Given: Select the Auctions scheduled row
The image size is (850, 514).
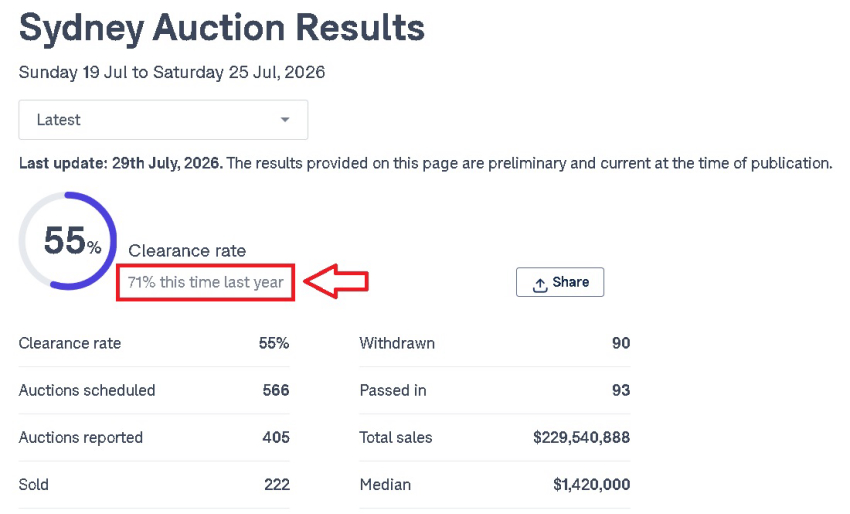Looking at the screenshot, I should (x=154, y=390).
